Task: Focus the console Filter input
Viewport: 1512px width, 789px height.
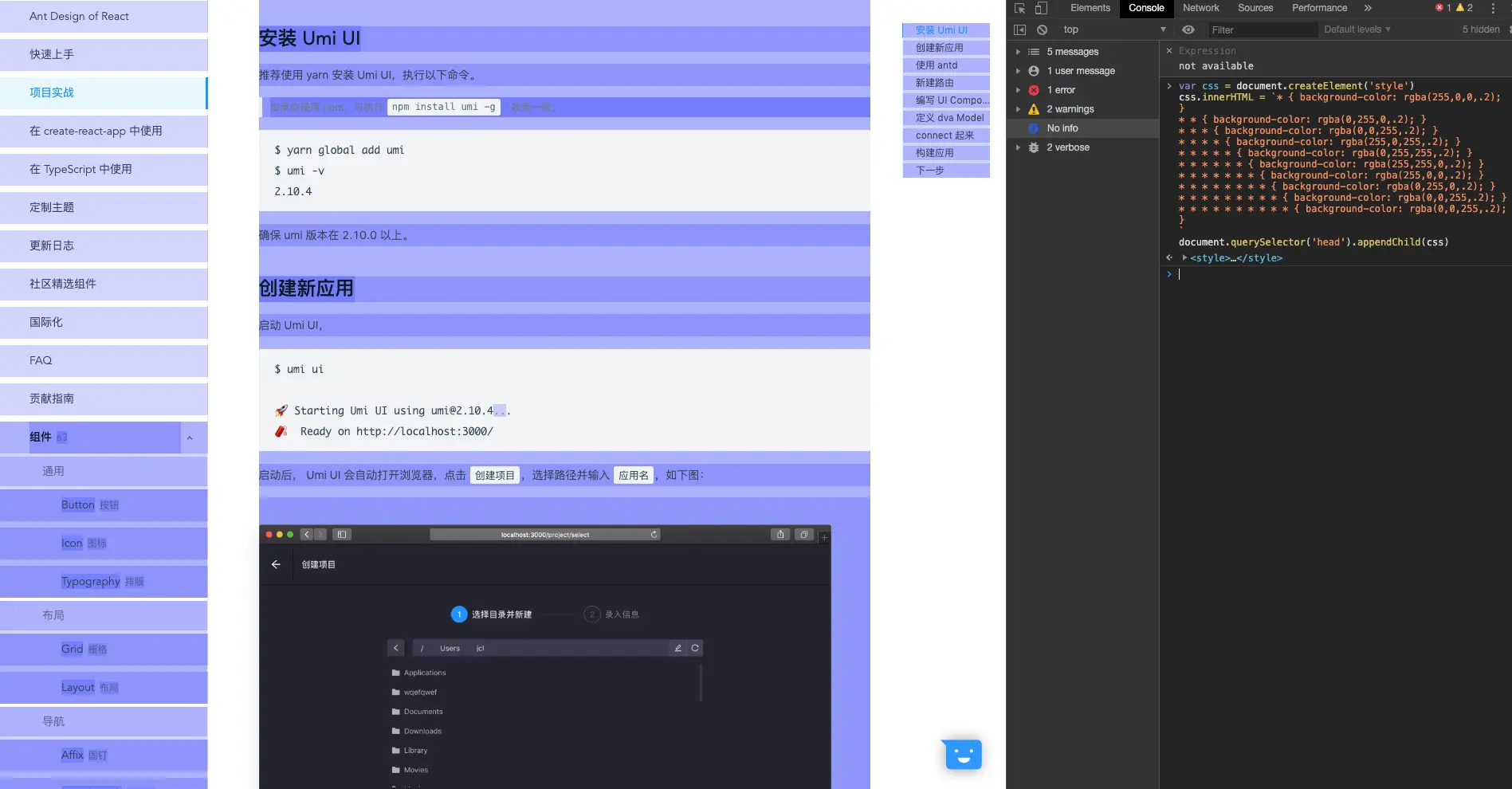Action: point(1262,29)
